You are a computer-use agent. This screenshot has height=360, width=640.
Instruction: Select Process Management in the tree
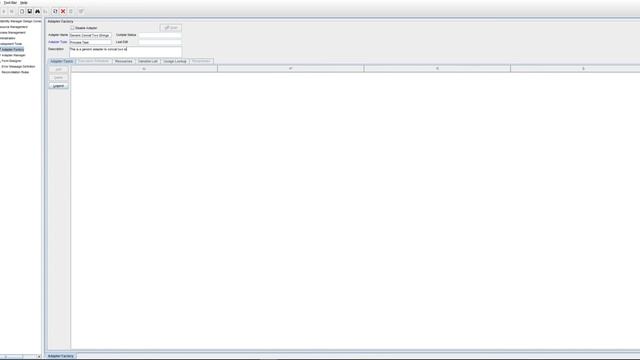[13, 33]
